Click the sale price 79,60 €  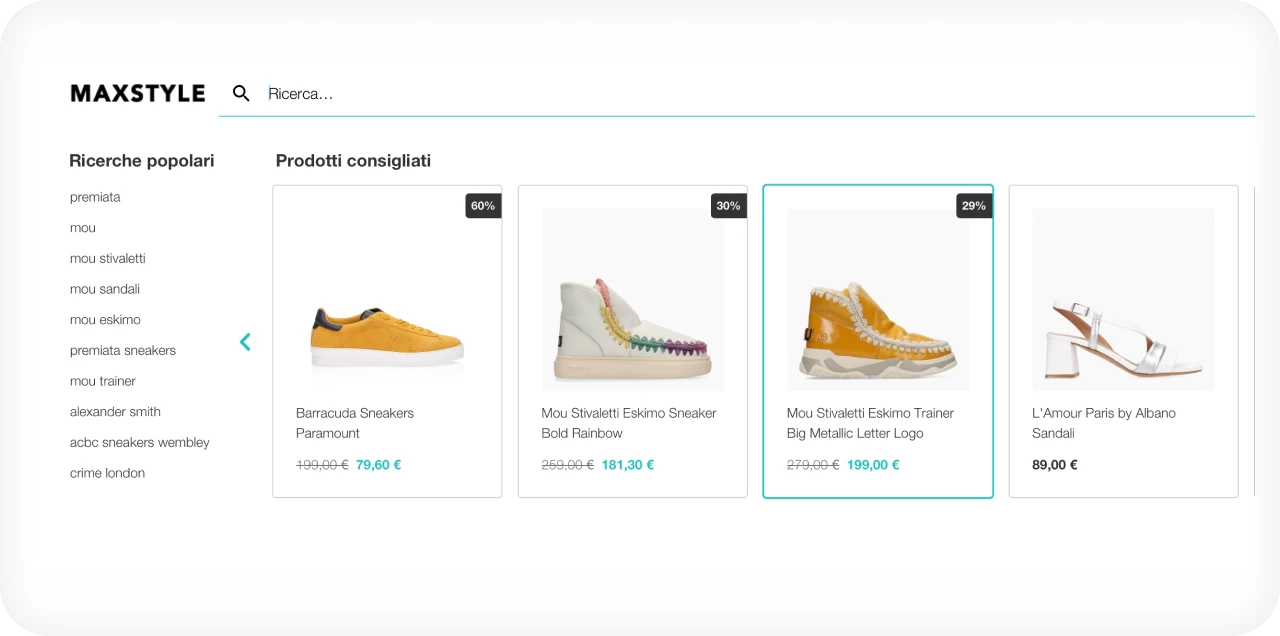378,465
